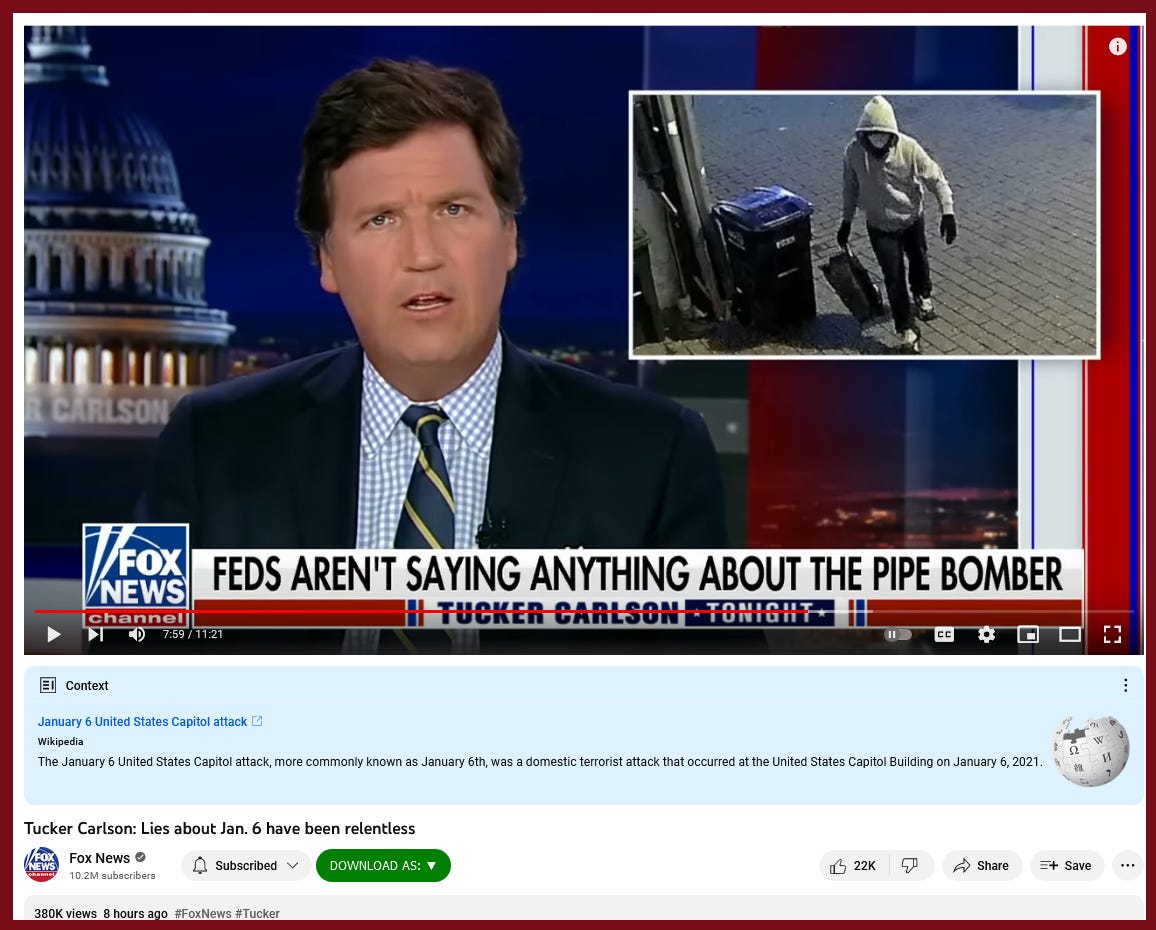The image size is (1156, 930).
Task: Expand the Subscribed notification dropdown
Action: pyautogui.click(x=246, y=865)
